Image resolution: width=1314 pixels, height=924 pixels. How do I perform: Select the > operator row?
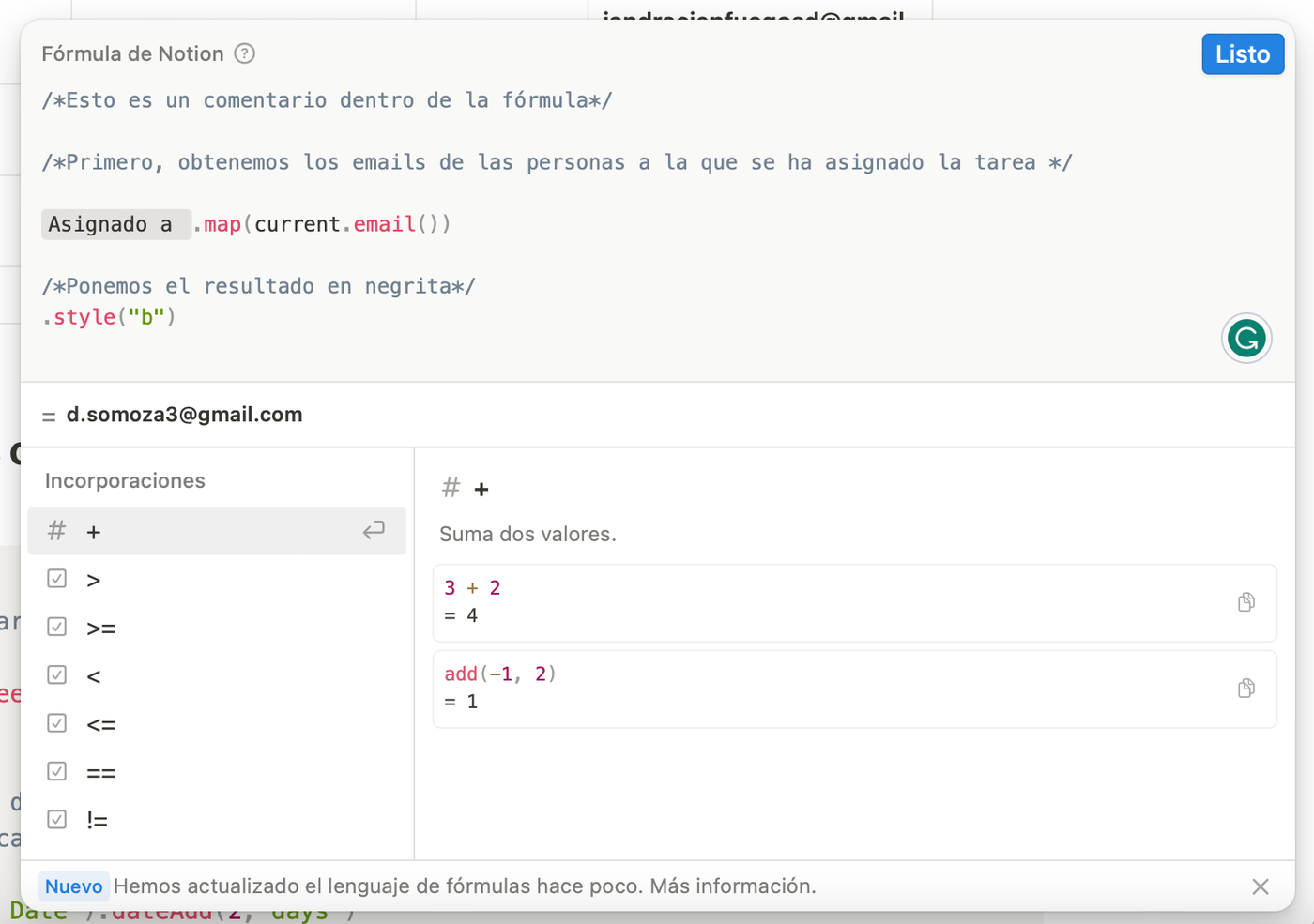pos(217,580)
